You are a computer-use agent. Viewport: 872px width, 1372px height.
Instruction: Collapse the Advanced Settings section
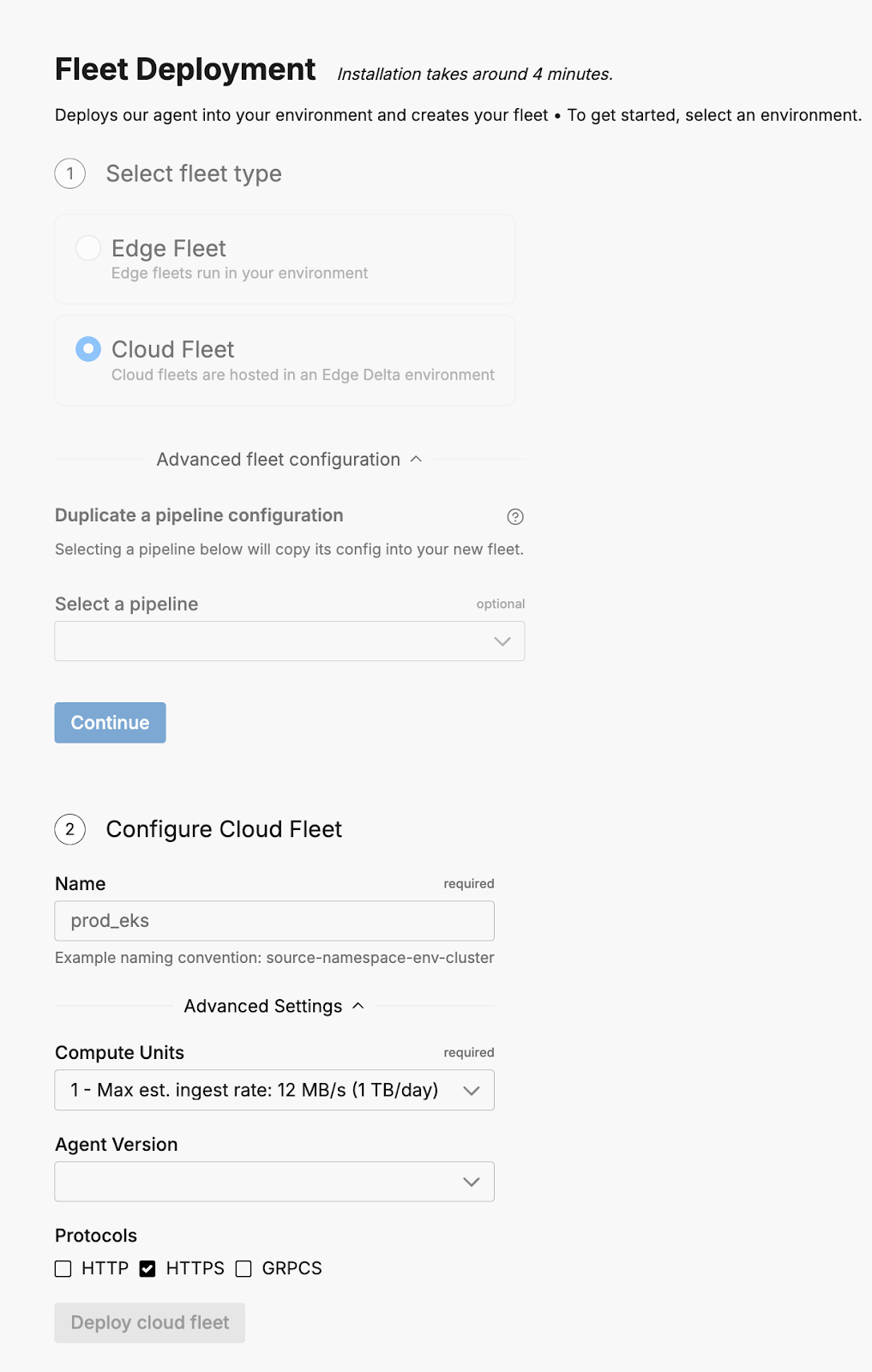(x=274, y=1006)
